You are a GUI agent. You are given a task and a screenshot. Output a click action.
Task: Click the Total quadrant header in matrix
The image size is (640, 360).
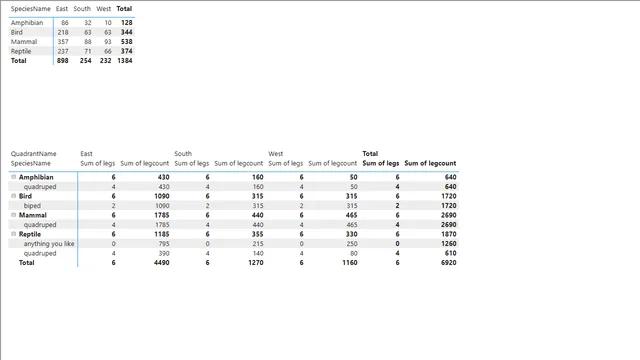370,153
